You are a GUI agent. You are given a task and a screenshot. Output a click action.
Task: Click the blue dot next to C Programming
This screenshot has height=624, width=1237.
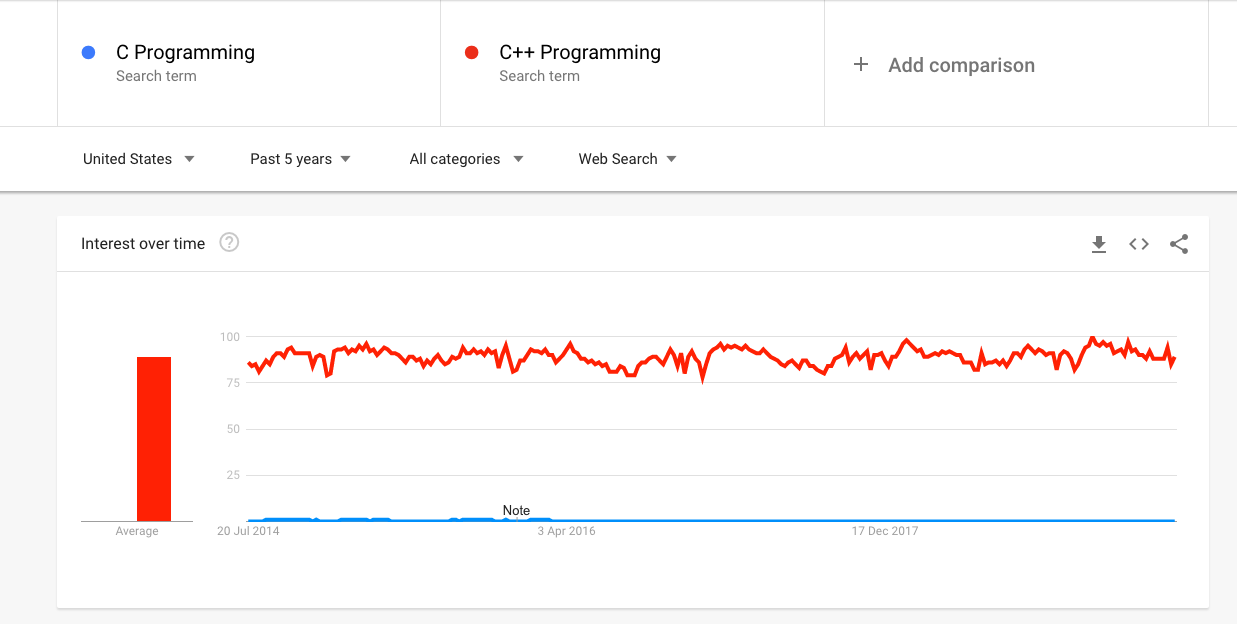coord(88,52)
